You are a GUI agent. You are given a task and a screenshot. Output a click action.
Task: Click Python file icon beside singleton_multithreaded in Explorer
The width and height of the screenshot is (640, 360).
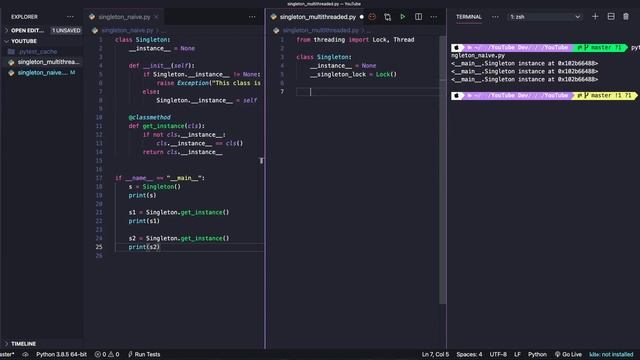click(x=11, y=62)
